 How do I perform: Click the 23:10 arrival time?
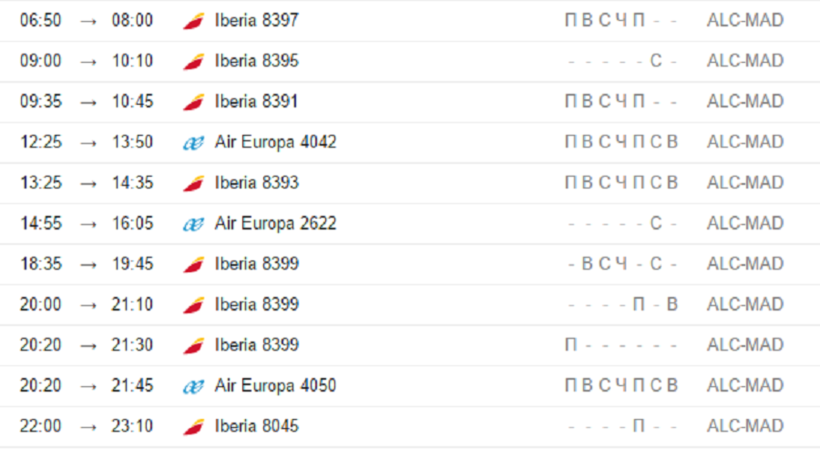pyautogui.click(x=132, y=426)
